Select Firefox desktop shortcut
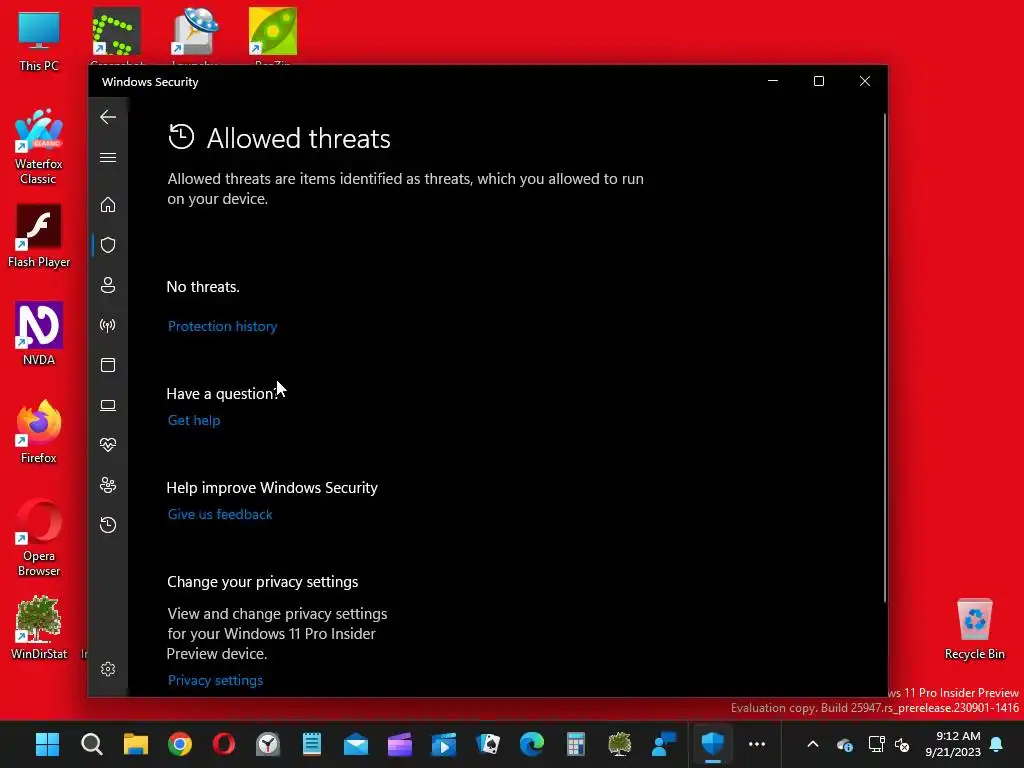This screenshot has width=1024, height=768. [x=39, y=432]
